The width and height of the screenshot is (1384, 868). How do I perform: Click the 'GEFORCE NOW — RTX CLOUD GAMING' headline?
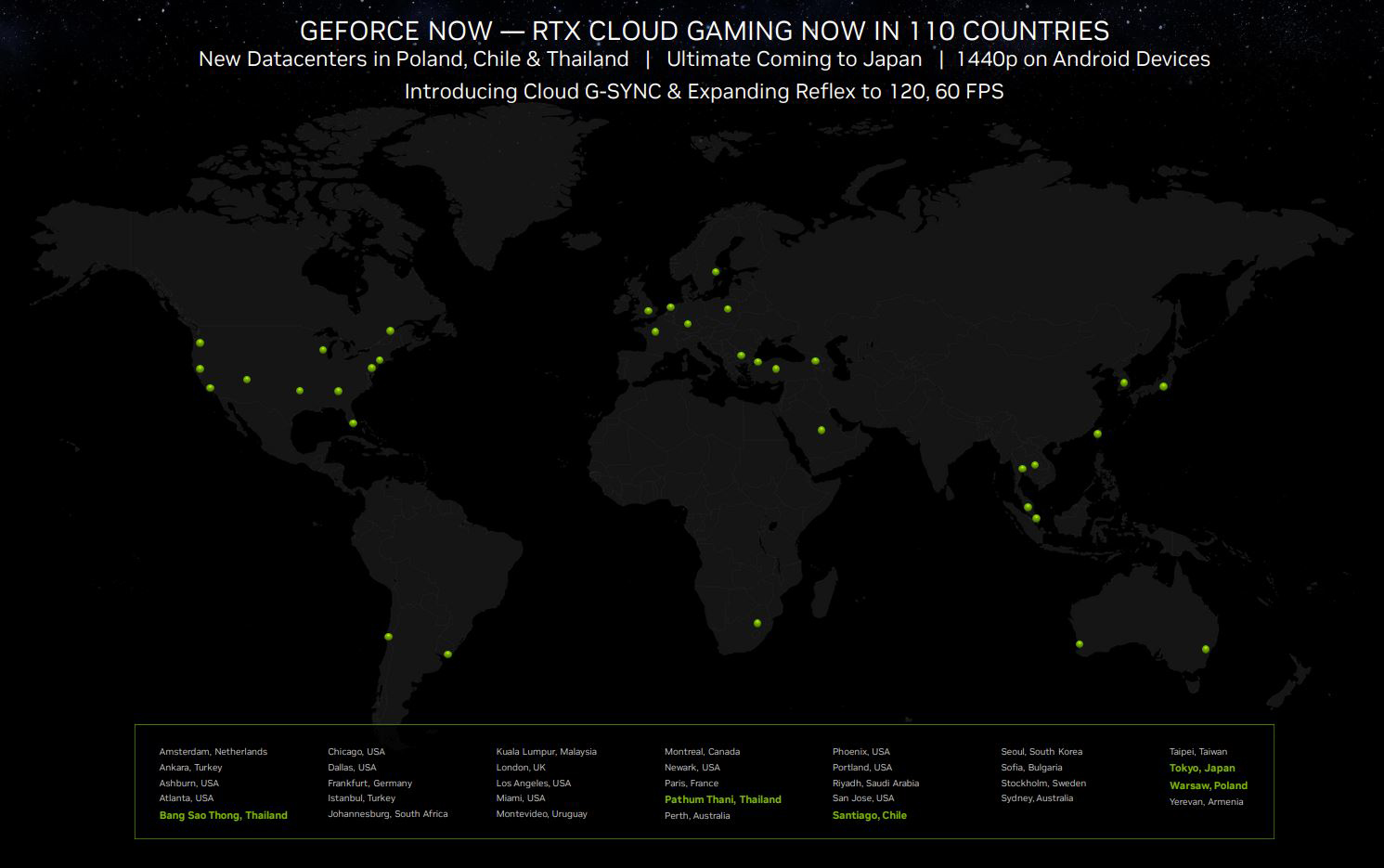705,31
